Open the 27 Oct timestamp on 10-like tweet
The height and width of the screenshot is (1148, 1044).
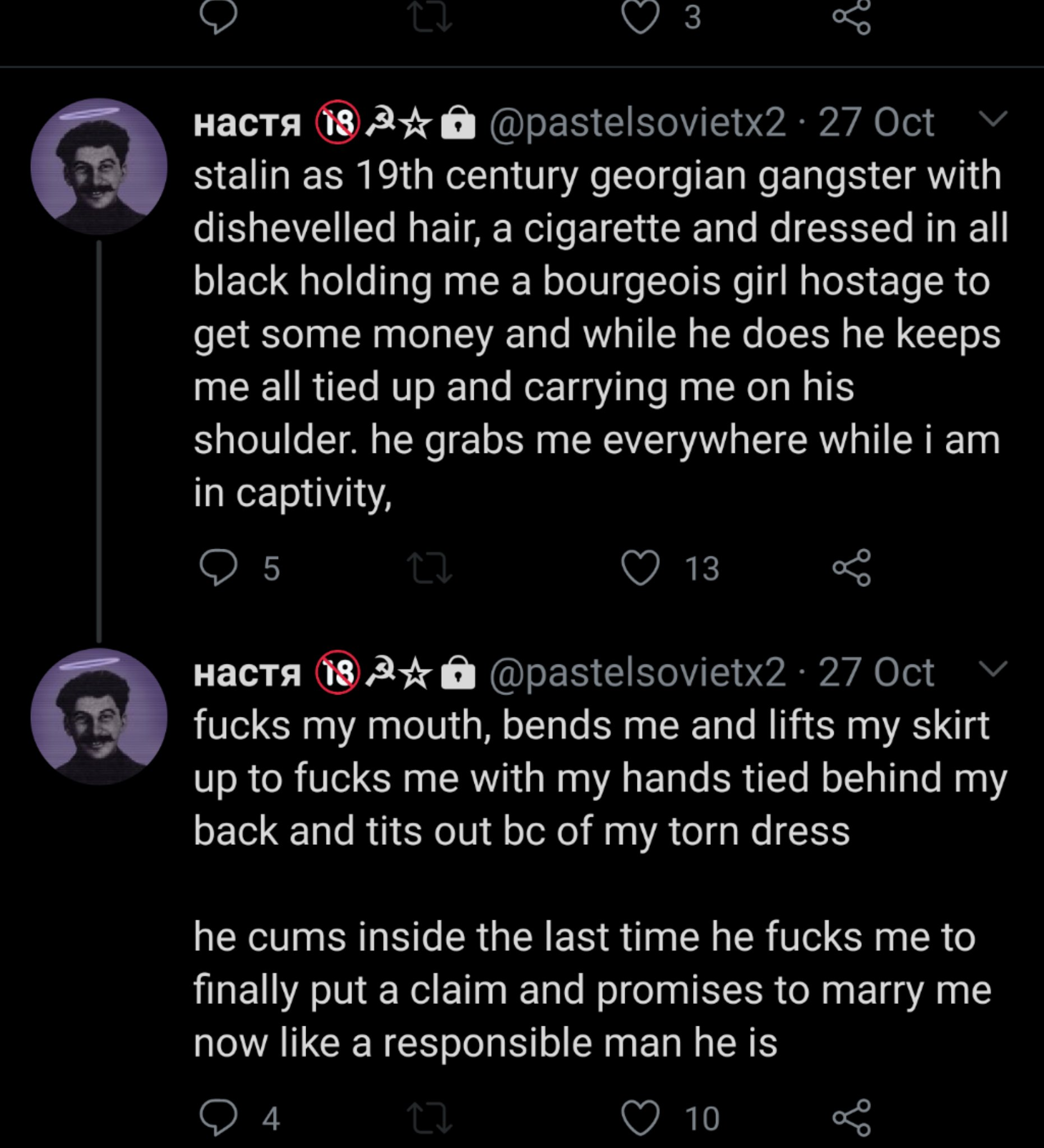(x=876, y=673)
